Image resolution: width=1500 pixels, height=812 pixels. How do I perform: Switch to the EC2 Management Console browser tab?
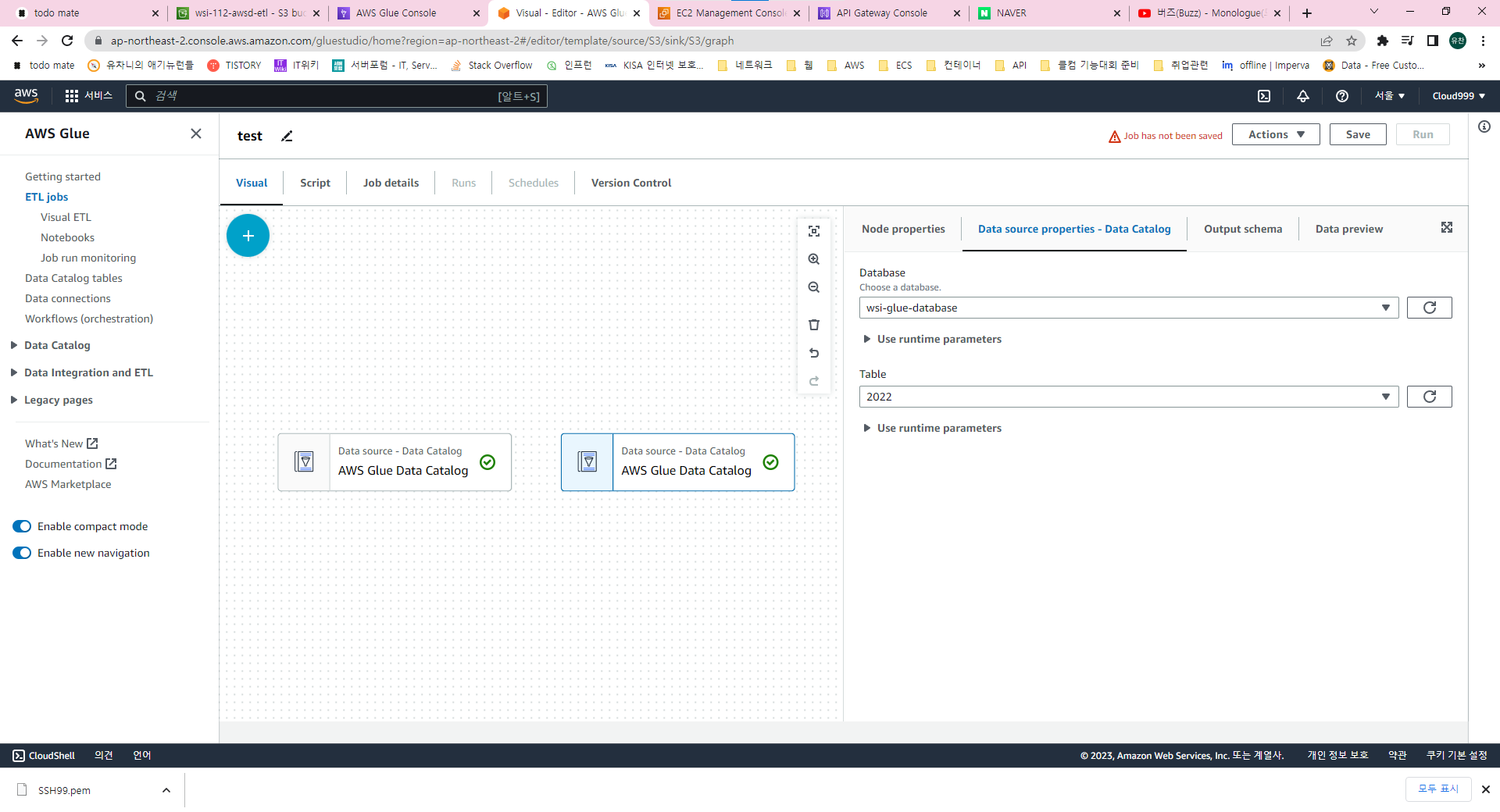(x=728, y=13)
